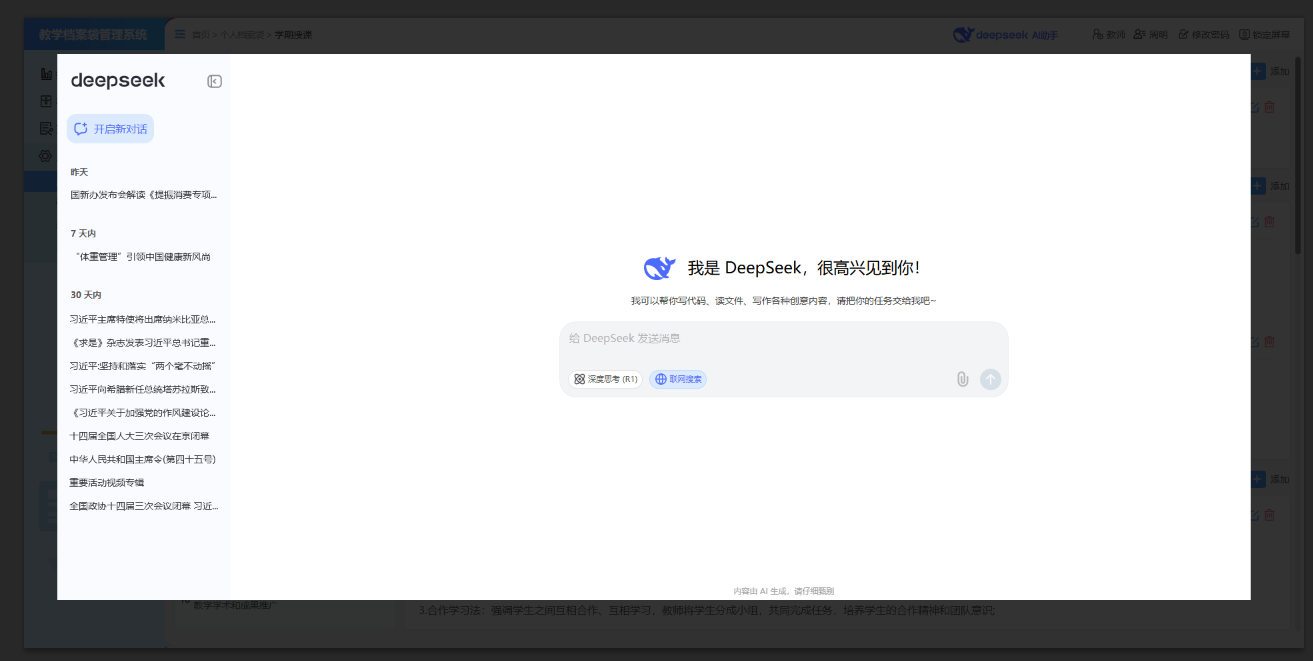Screen dimensions: 1313x661
Task: Click the paperclip attachment icon
Action: coord(962,379)
